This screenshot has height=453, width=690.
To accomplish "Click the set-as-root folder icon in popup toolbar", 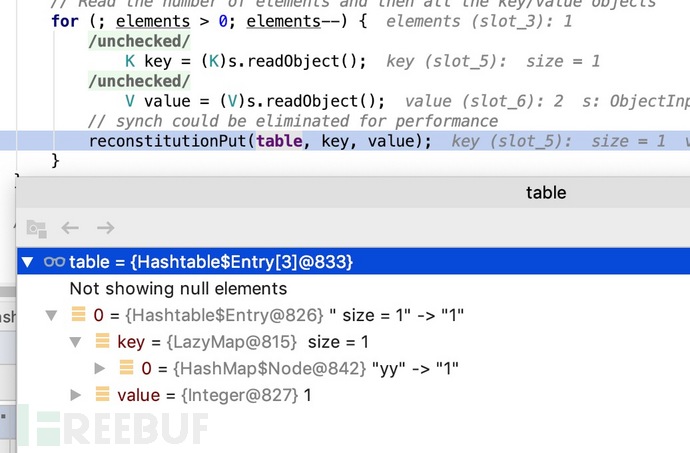I will (36, 228).
